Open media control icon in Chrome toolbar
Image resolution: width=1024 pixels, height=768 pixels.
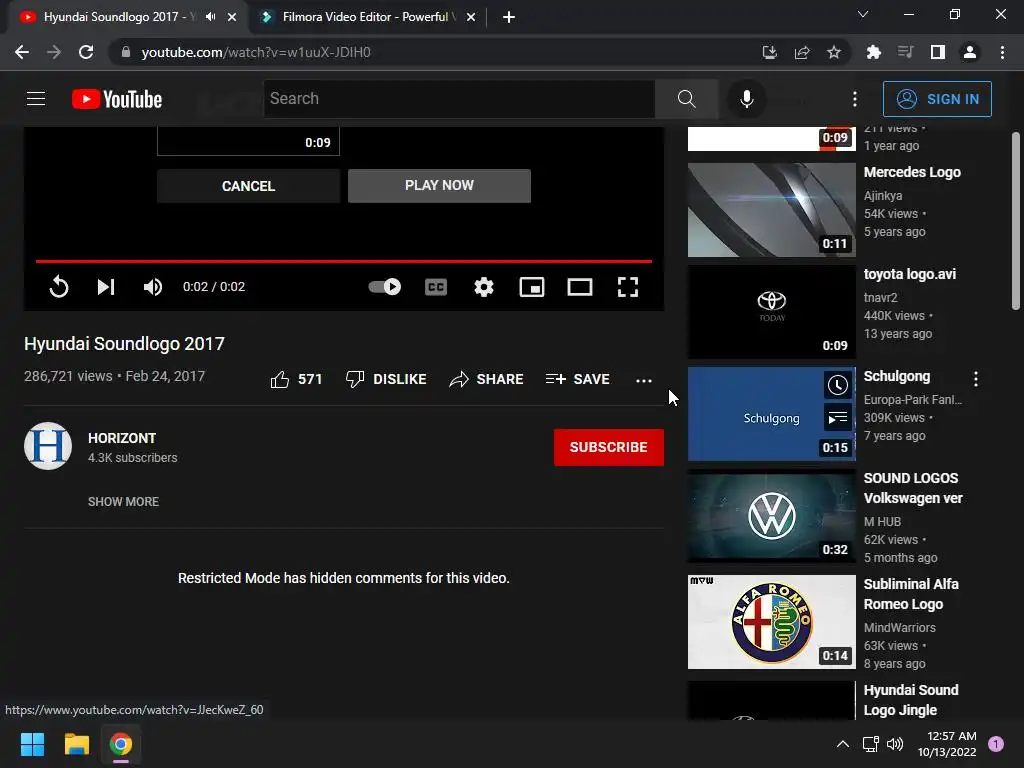tap(905, 52)
